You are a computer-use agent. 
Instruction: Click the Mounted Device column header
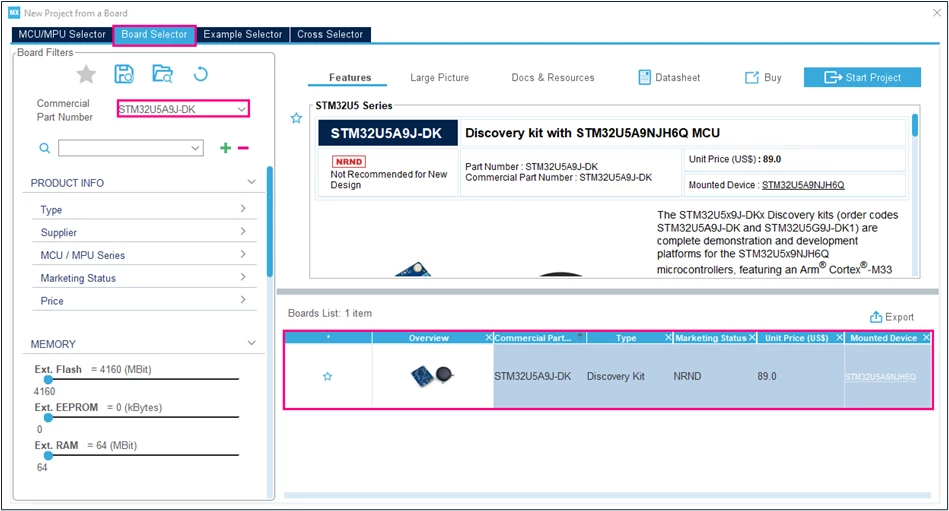tap(883, 338)
